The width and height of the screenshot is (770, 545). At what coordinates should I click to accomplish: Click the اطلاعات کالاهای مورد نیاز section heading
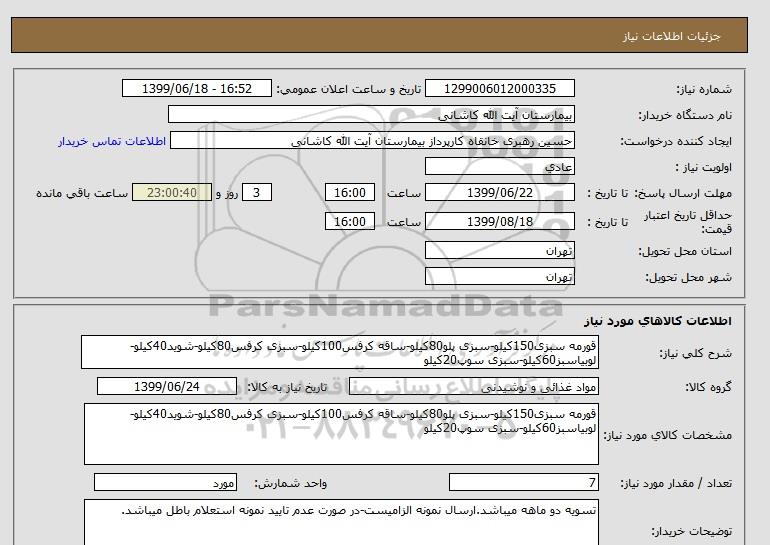point(658,321)
